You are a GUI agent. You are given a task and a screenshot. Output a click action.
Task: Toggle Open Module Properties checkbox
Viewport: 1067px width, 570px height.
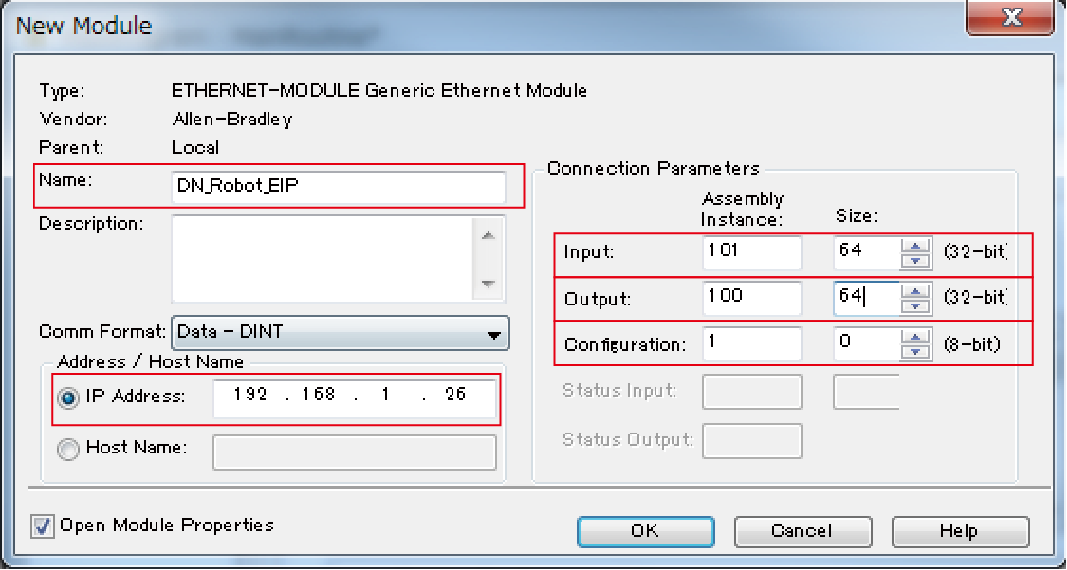[43, 526]
